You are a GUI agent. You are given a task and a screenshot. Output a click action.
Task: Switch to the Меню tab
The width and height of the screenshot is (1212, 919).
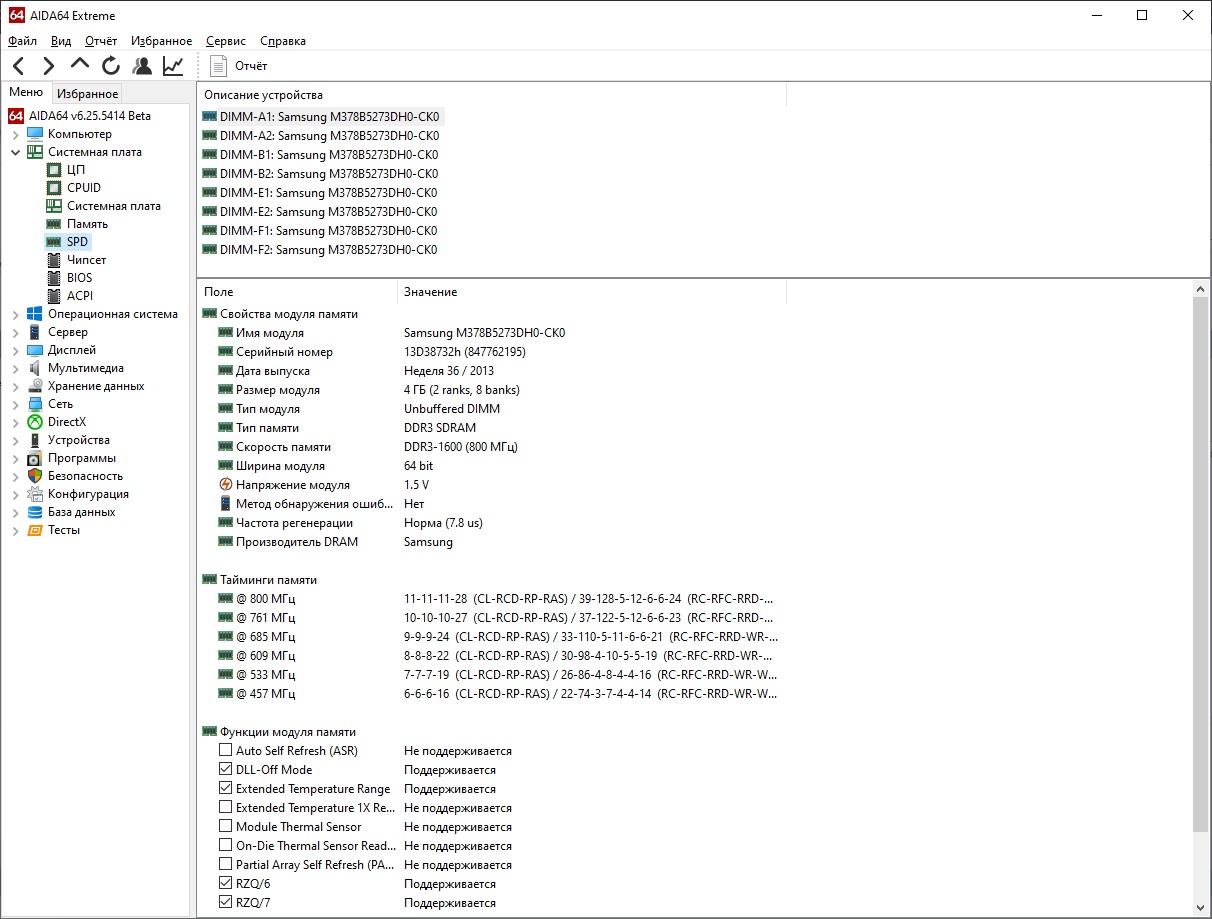click(x=26, y=93)
